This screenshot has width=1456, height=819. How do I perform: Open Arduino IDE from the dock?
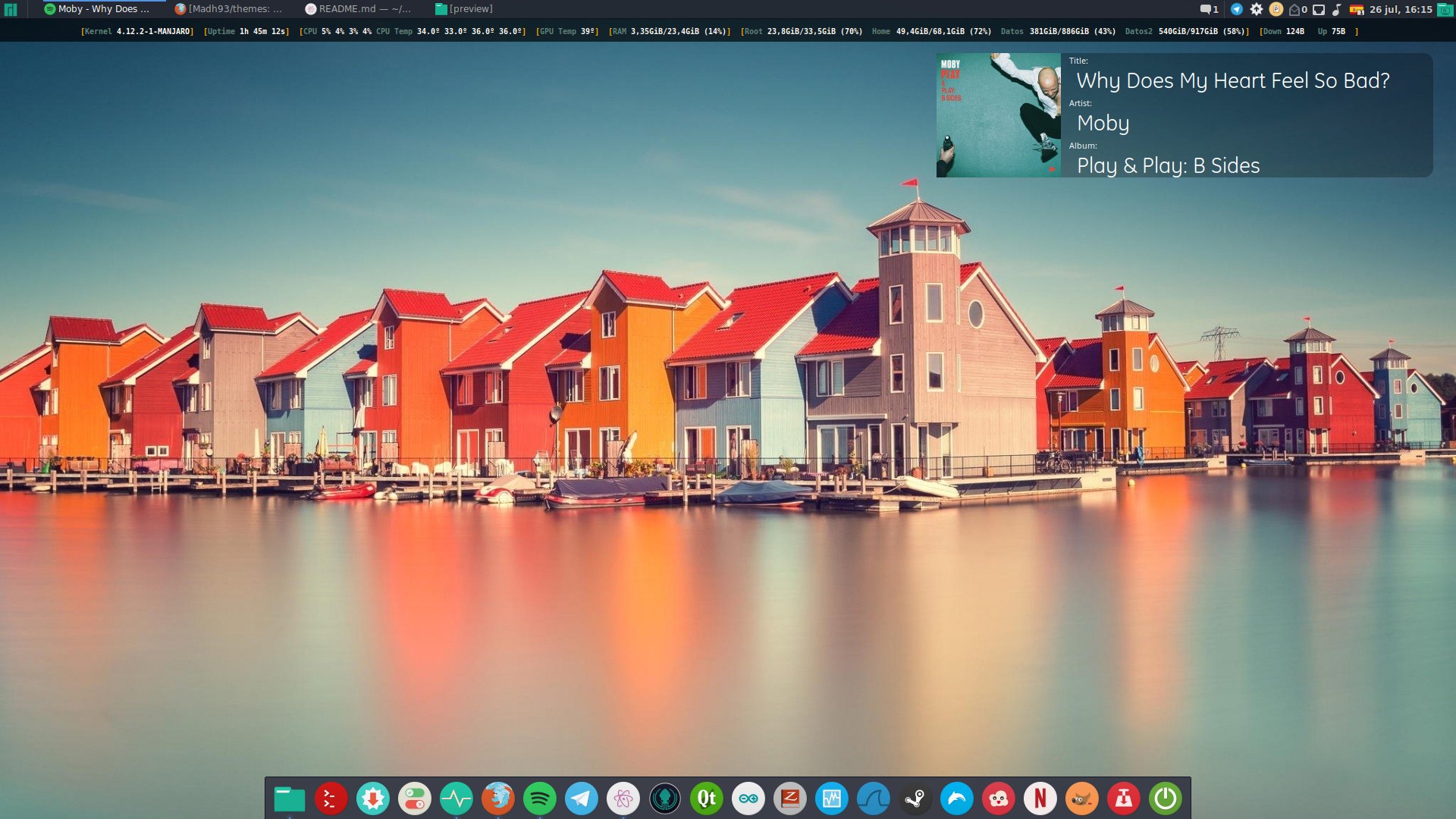[x=748, y=799]
